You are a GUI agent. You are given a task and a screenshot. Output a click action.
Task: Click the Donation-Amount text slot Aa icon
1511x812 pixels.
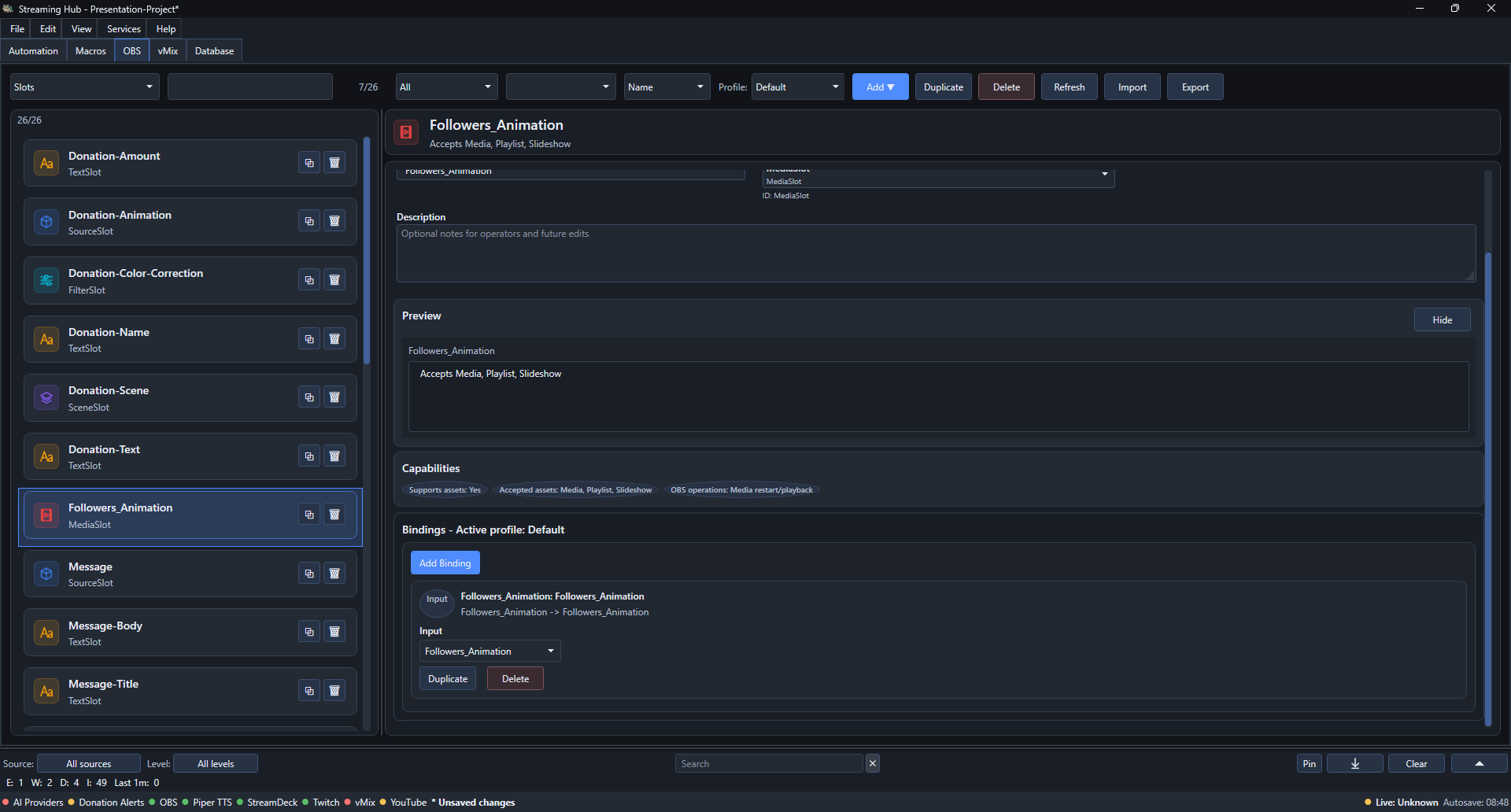[46, 163]
